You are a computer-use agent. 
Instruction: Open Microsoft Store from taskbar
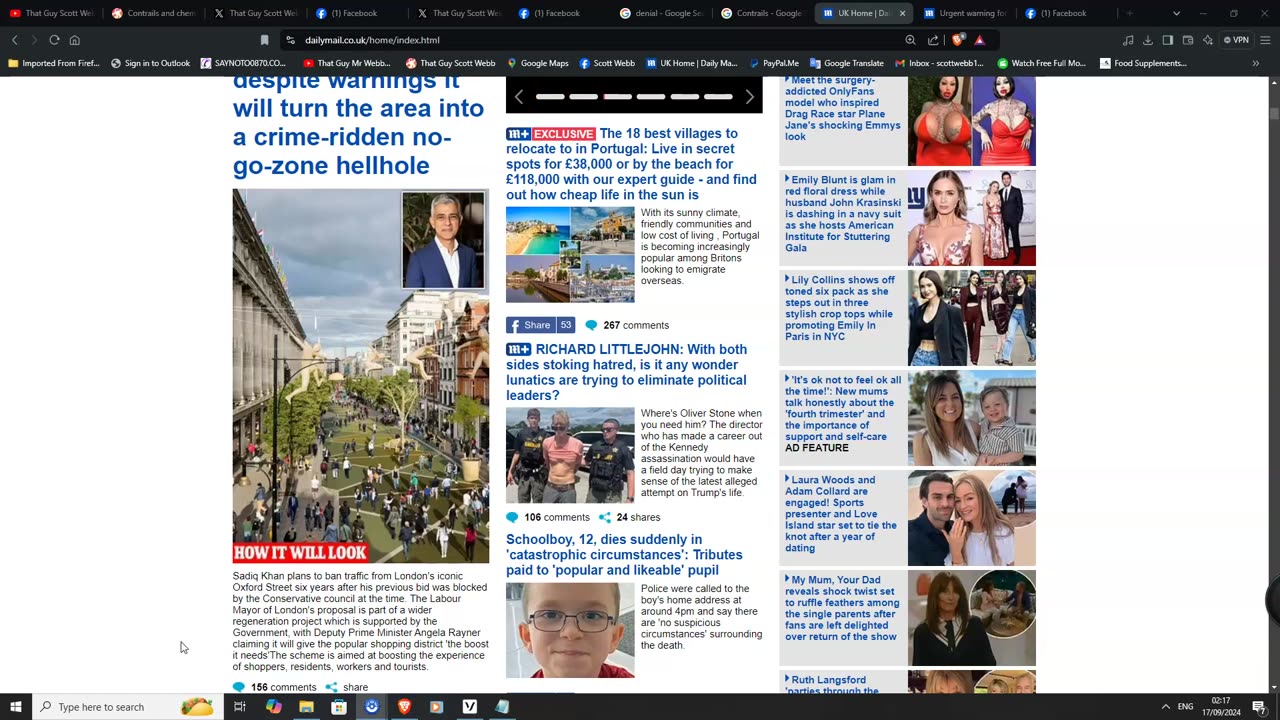click(x=339, y=707)
